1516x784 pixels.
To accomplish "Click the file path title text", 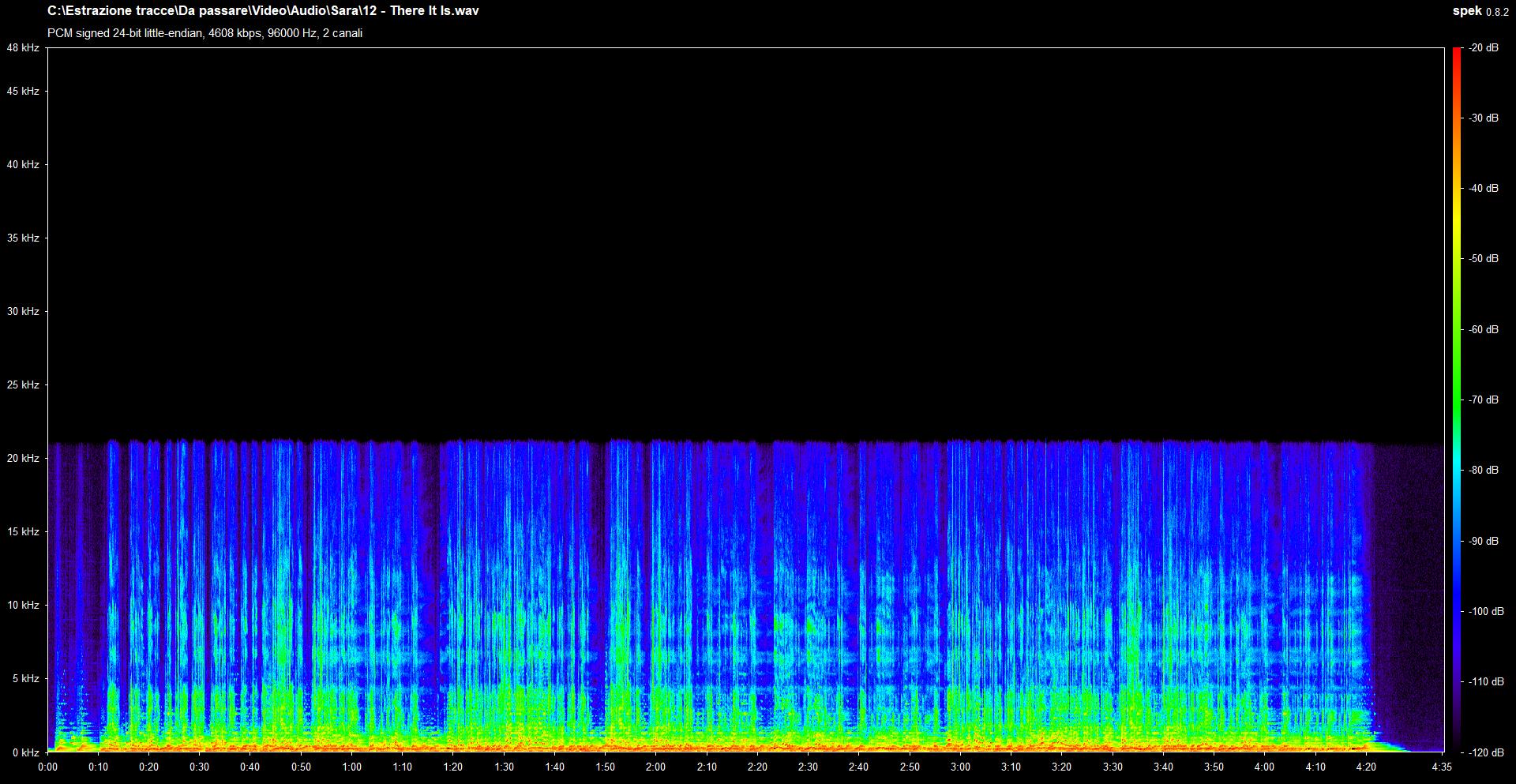I will (x=263, y=11).
